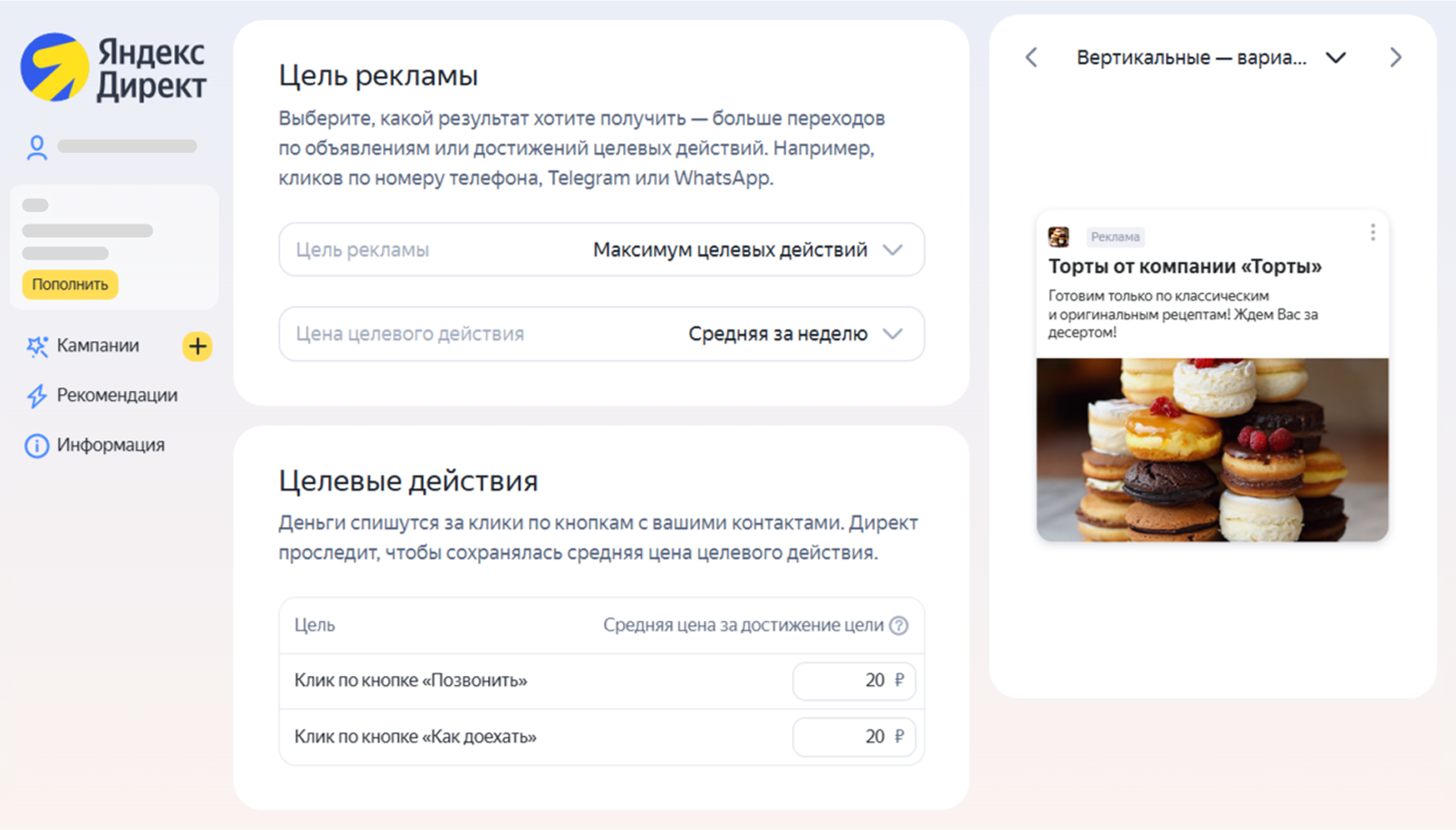
Task: Select the Рекомендации lightning icon
Action: (36, 396)
